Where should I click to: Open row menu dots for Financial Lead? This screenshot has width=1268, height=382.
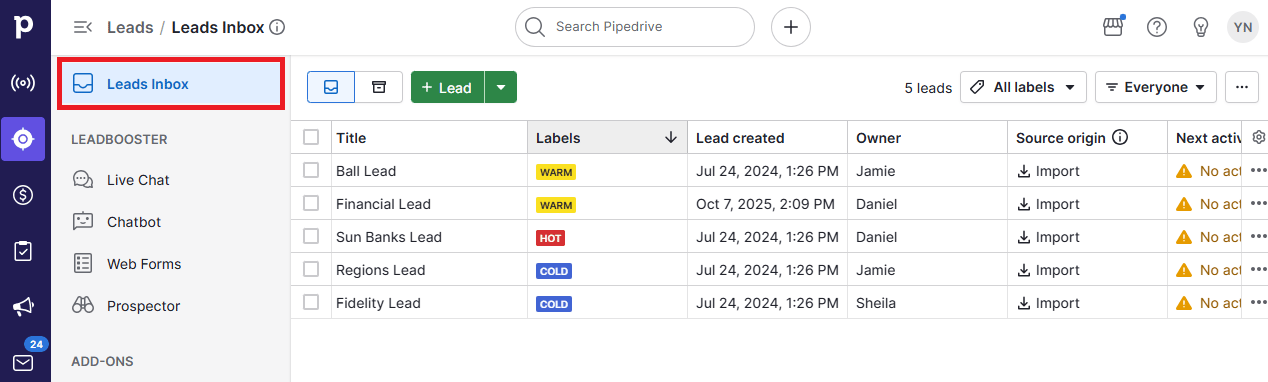tap(1259, 204)
